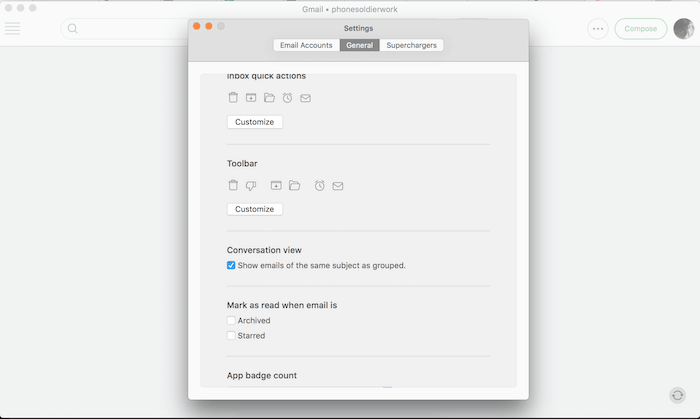Enable mark as read when Archived
This screenshot has width=700, height=419.
tap(231, 320)
